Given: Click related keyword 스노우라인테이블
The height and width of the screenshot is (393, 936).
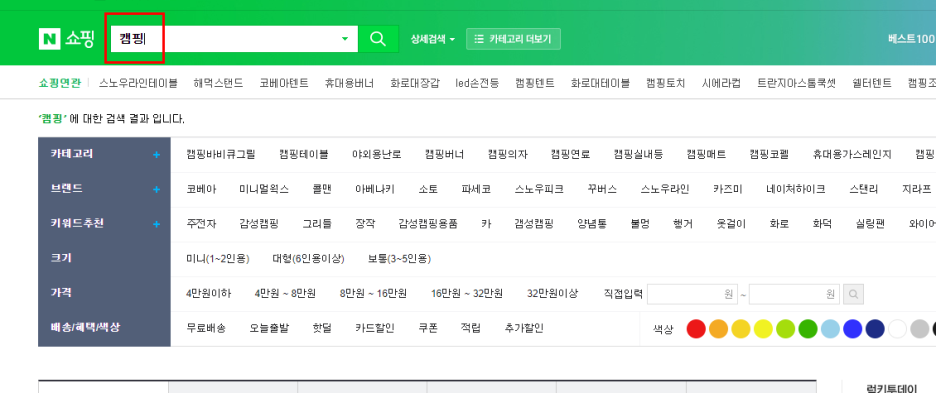Looking at the screenshot, I should [x=138, y=83].
